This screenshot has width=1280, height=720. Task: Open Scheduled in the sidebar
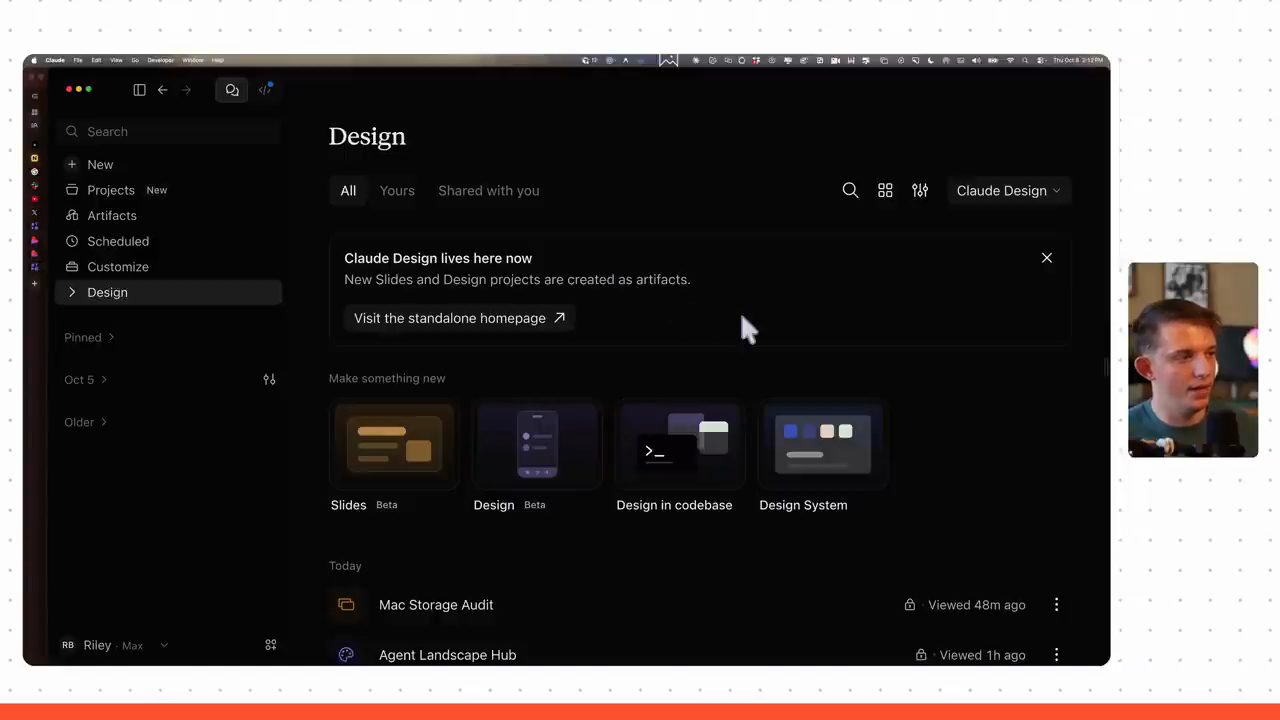click(169, 241)
